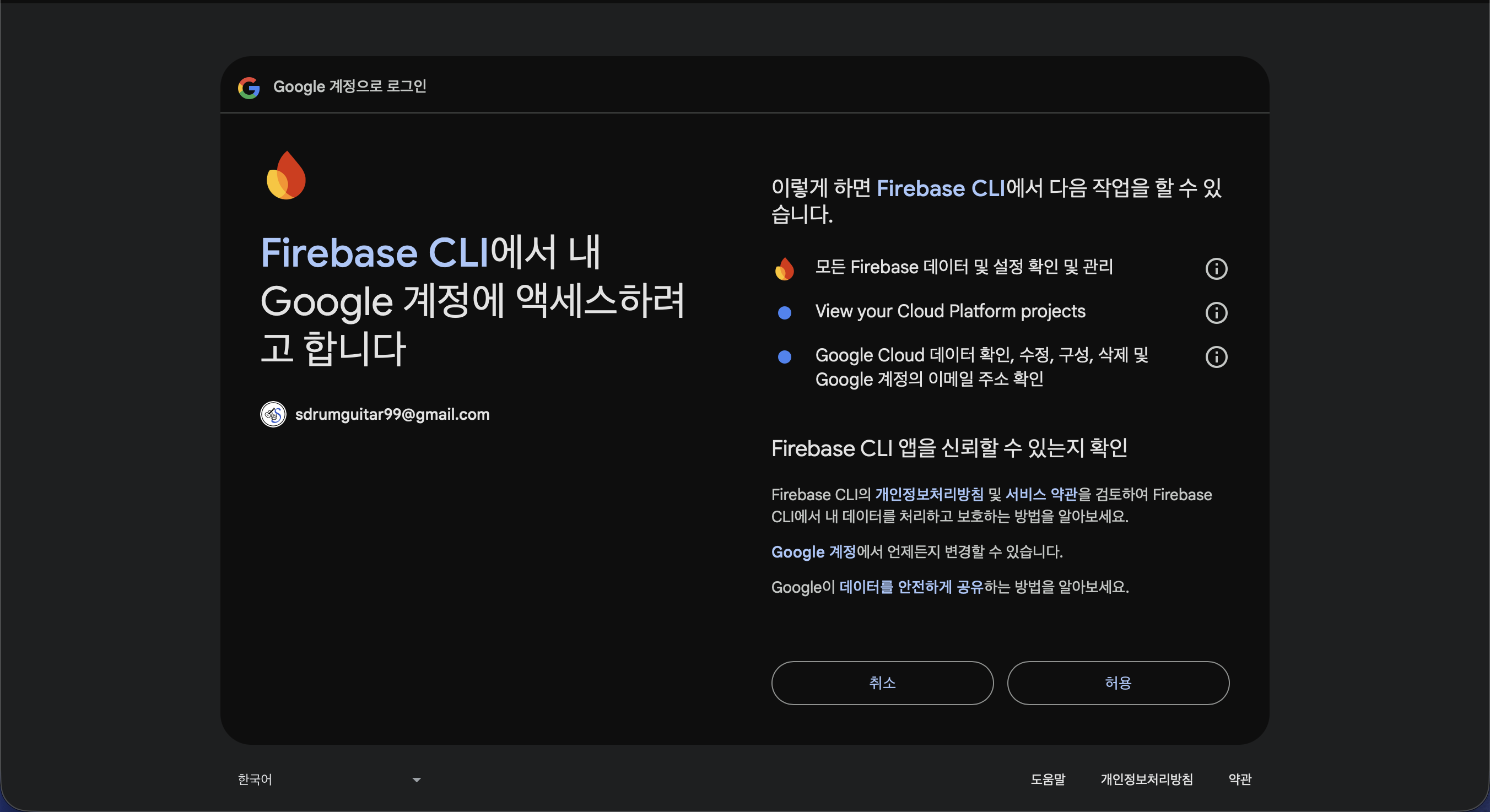
Task: Click the 도움말 footer link
Action: [x=1048, y=779]
